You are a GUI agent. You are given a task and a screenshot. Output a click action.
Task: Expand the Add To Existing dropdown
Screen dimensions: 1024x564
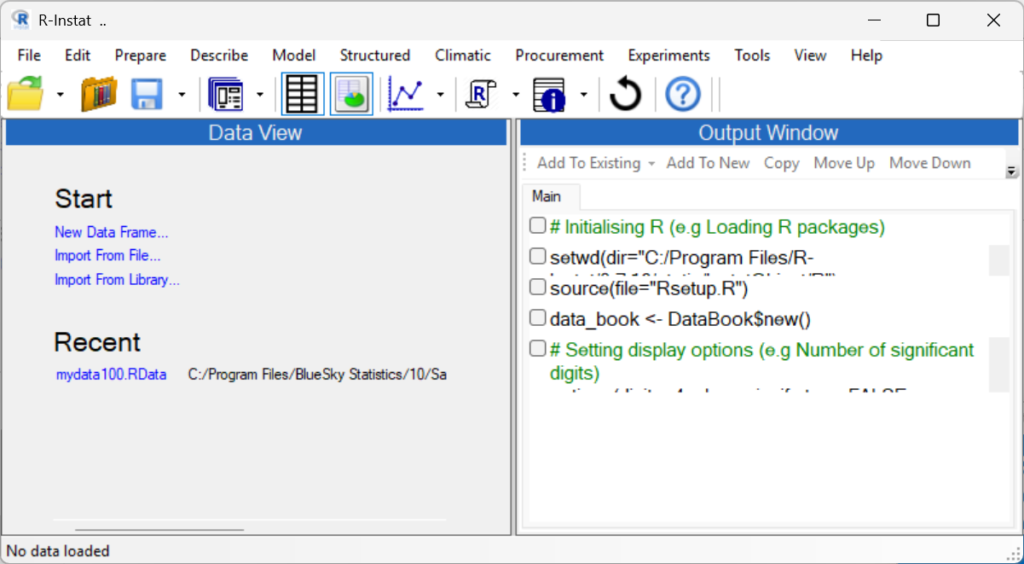coord(651,163)
